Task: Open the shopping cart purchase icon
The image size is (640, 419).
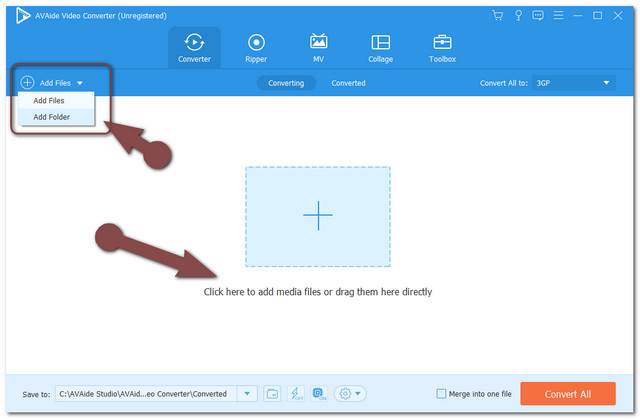Action: [498, 16]
